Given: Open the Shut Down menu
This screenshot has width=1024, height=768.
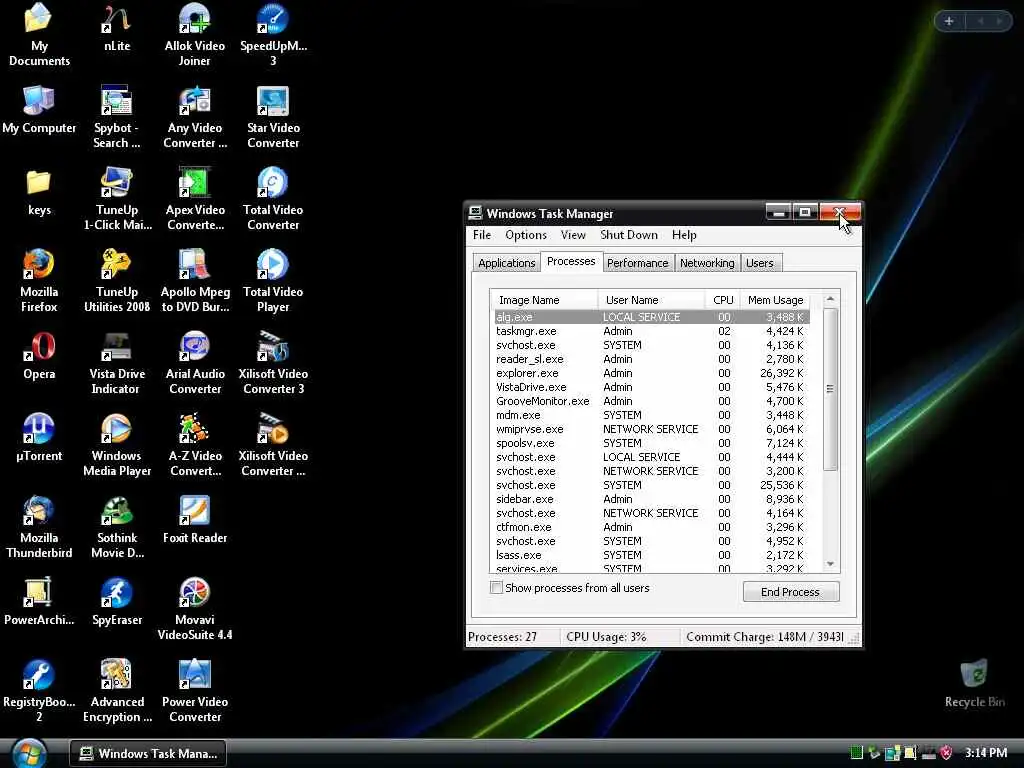Looking at the screenshot, I should 629,235.
